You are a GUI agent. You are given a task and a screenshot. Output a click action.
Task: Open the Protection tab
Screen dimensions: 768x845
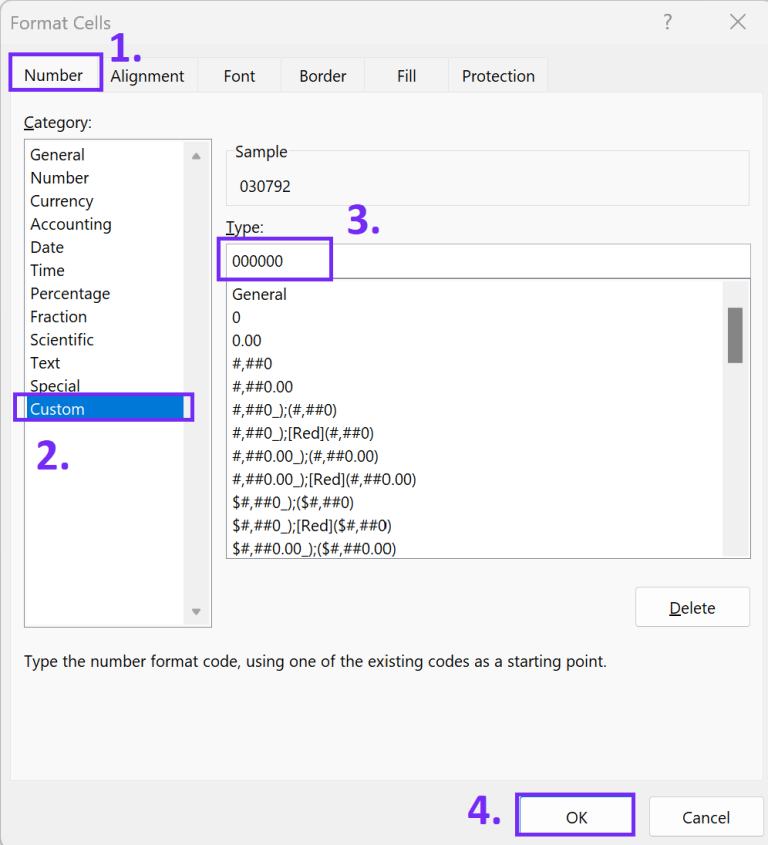point(497,75)
